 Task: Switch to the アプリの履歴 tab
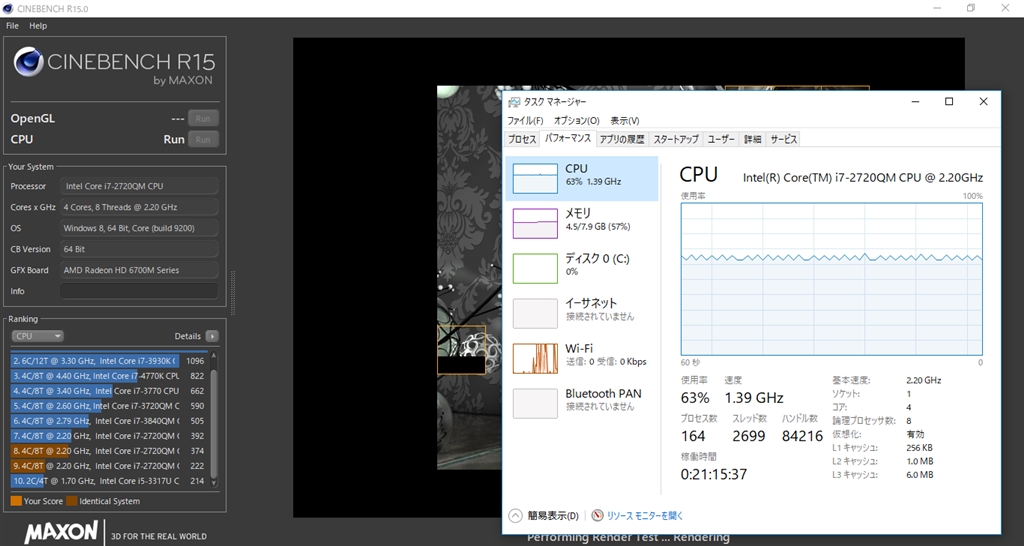tap(622, 139)
